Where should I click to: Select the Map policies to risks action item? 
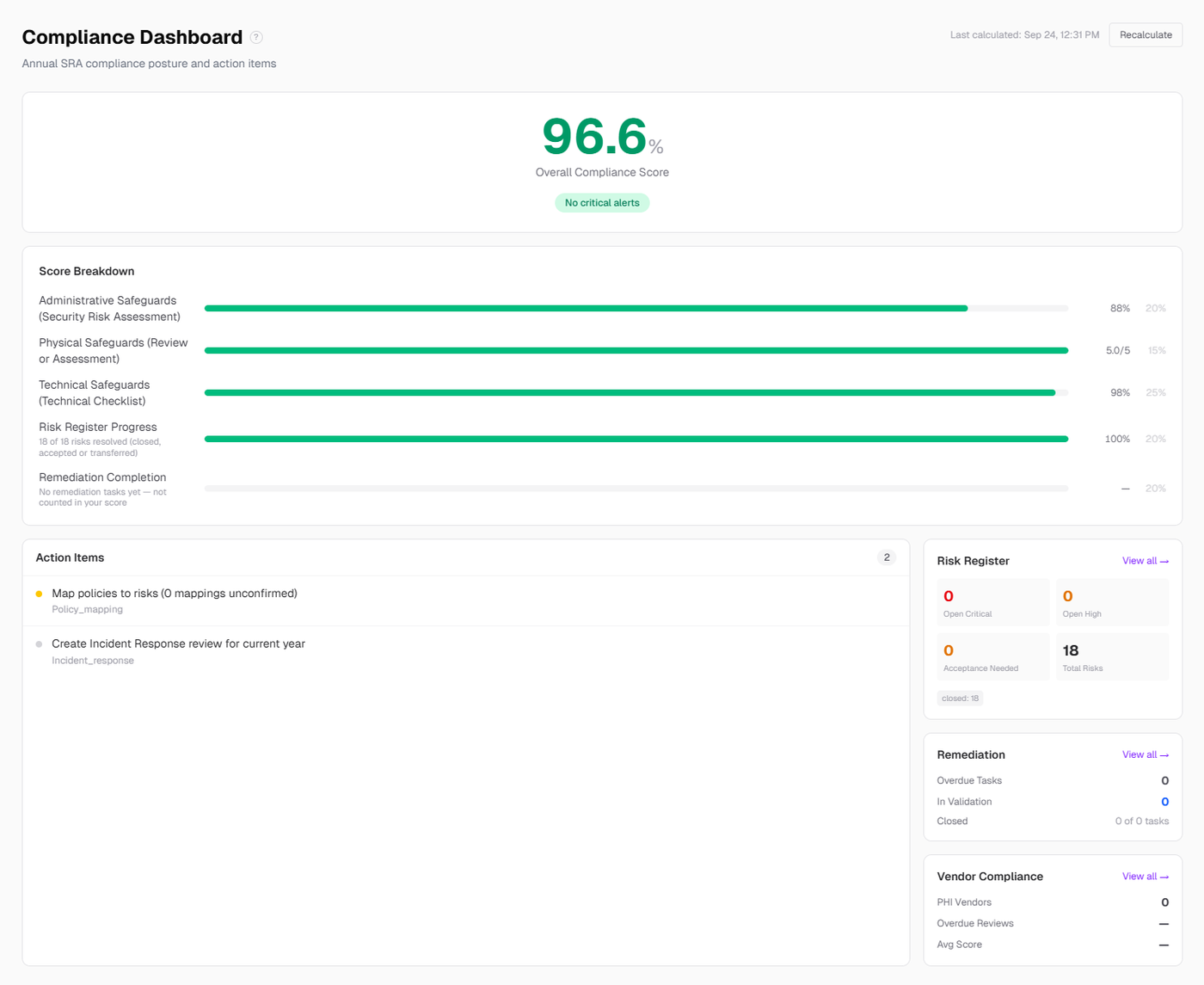(x=466, y=600)
